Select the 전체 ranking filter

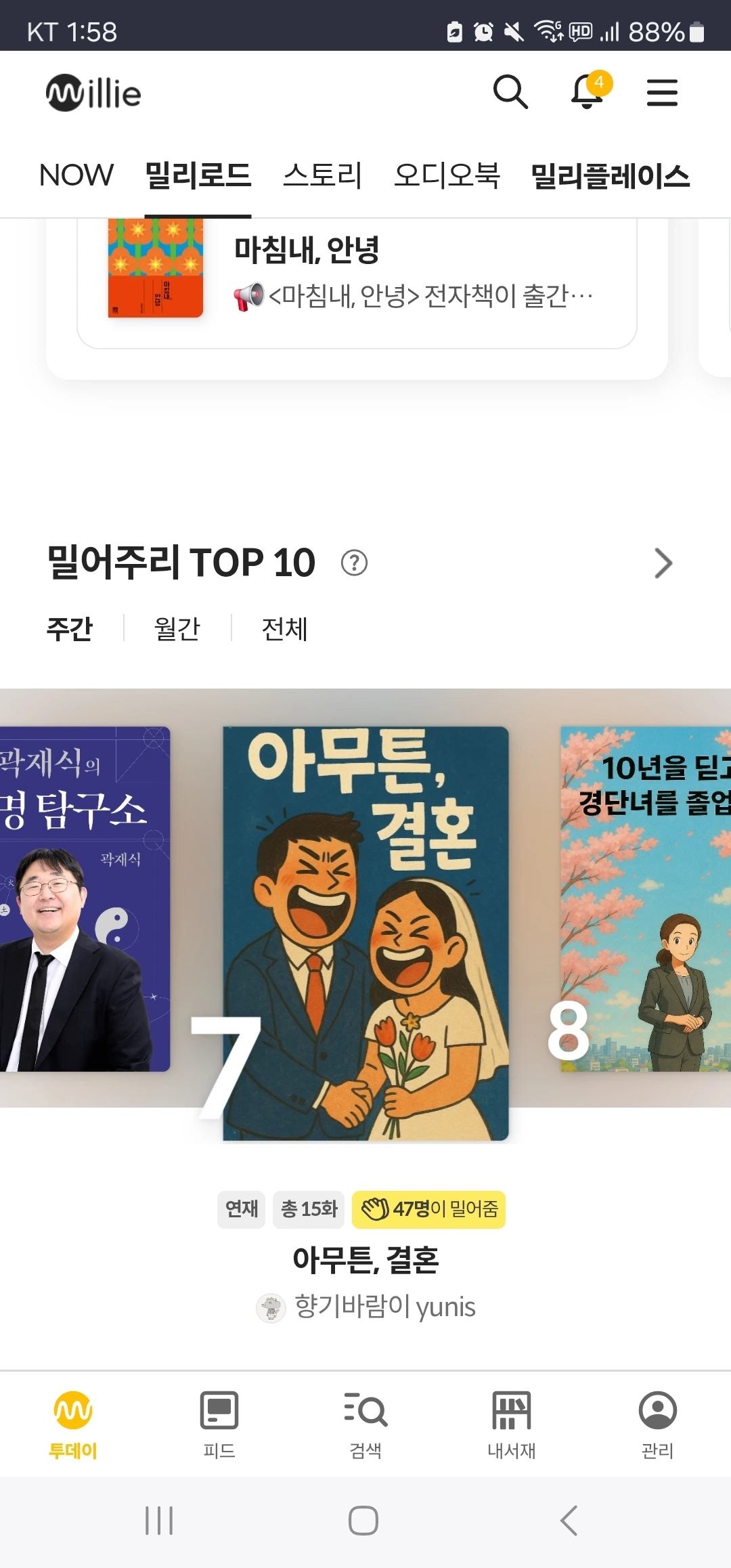(285, 629)
